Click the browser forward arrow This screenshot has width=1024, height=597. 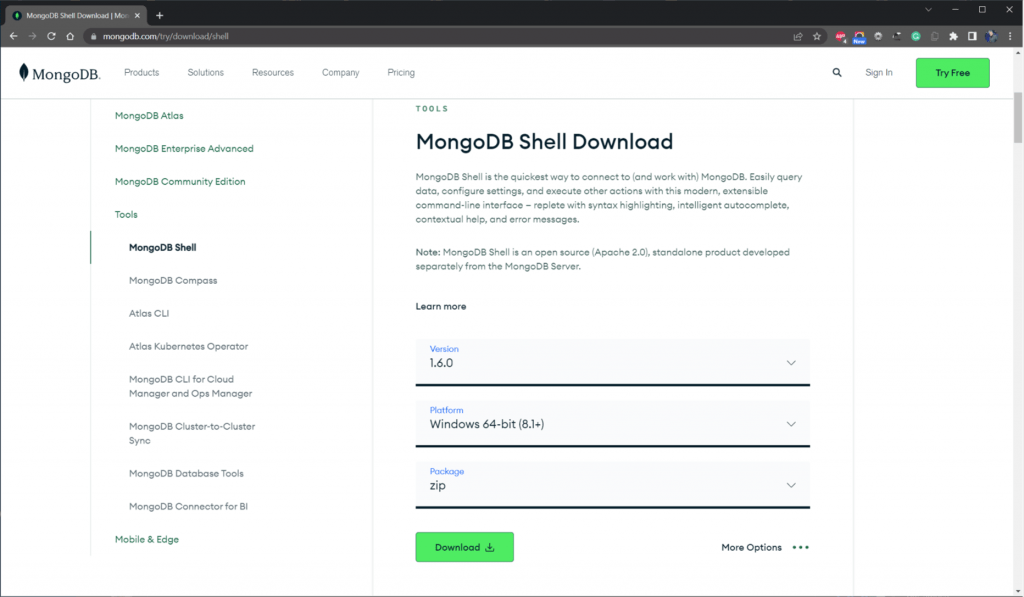tap(32, 37)
